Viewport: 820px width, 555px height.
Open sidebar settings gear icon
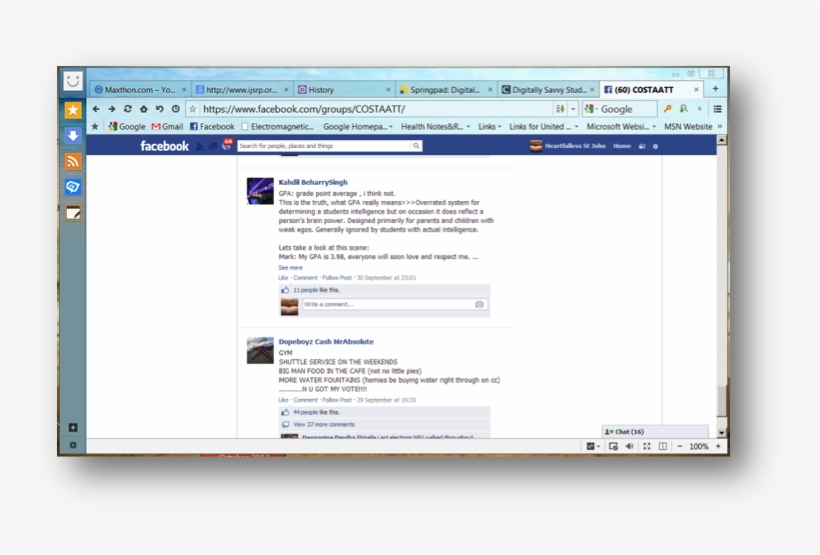pos(73,445)
